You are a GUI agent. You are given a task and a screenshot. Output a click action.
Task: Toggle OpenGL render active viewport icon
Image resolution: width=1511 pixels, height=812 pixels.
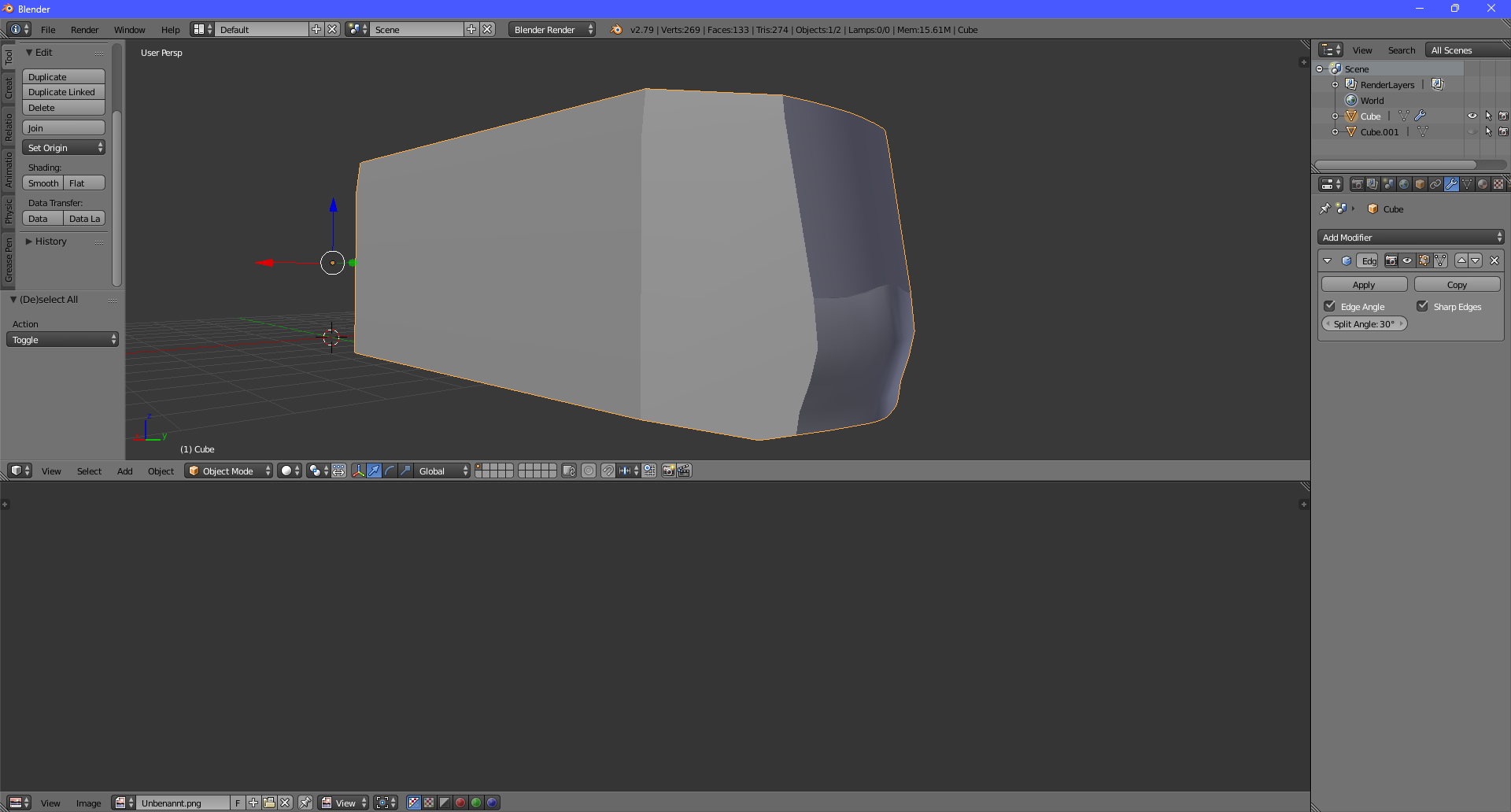668,471
